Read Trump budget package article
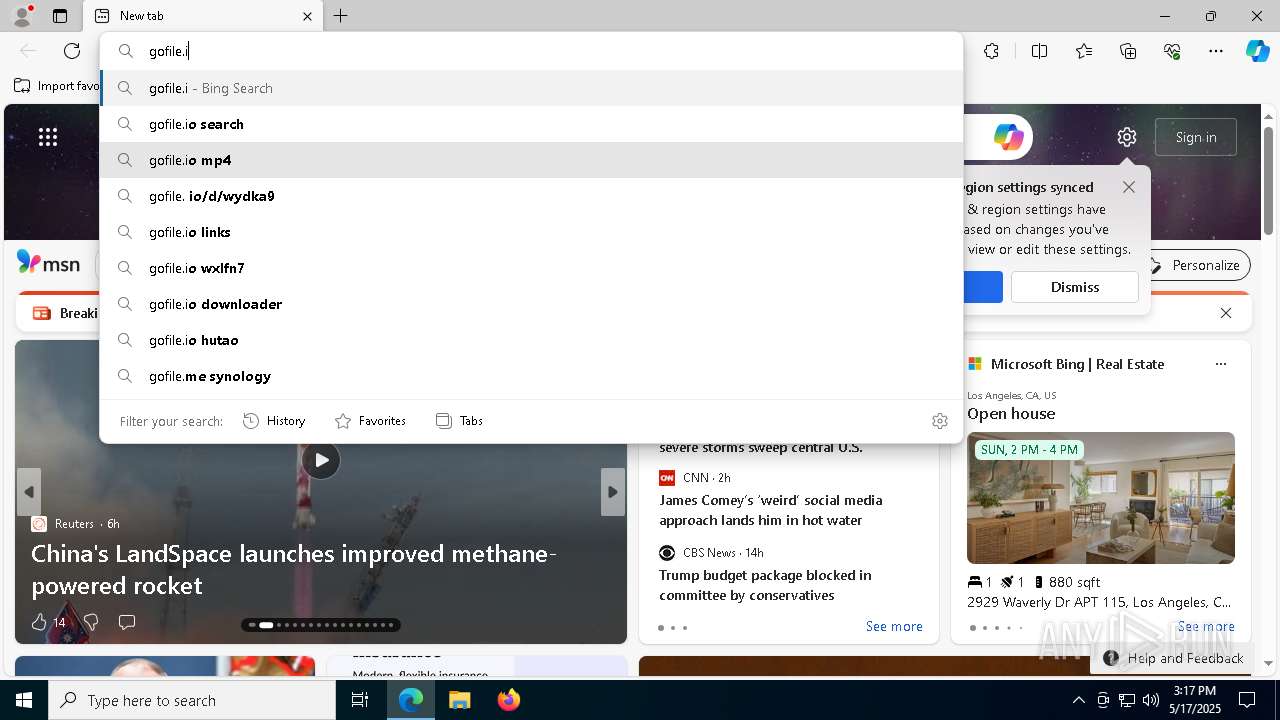 [x=765, y=585]
